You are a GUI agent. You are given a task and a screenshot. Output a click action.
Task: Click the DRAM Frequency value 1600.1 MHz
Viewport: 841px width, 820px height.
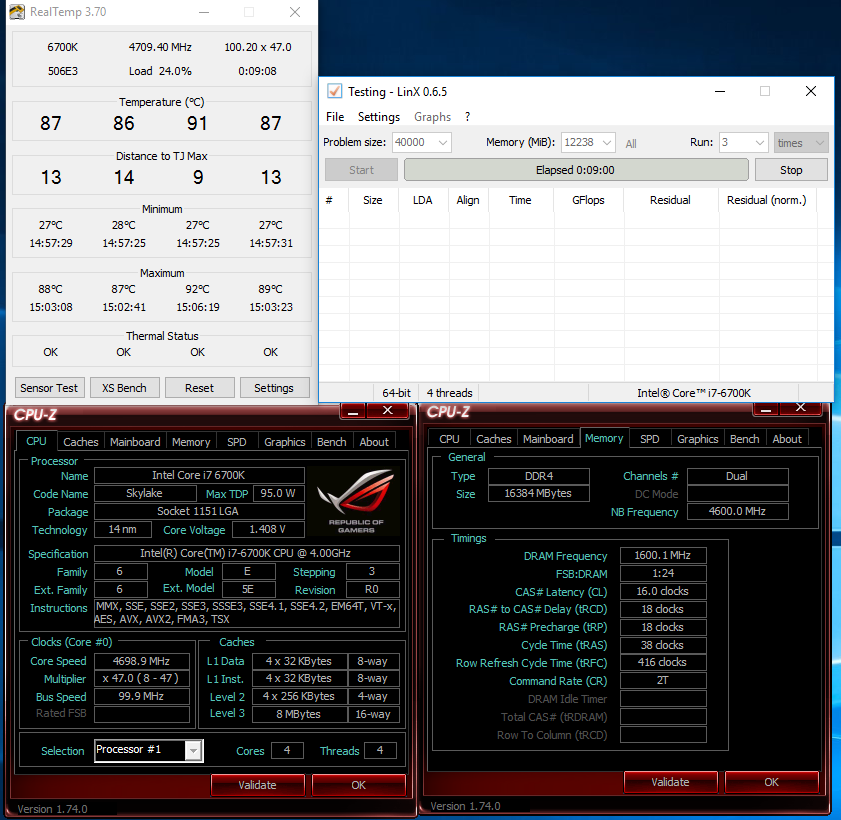[663, 555]
